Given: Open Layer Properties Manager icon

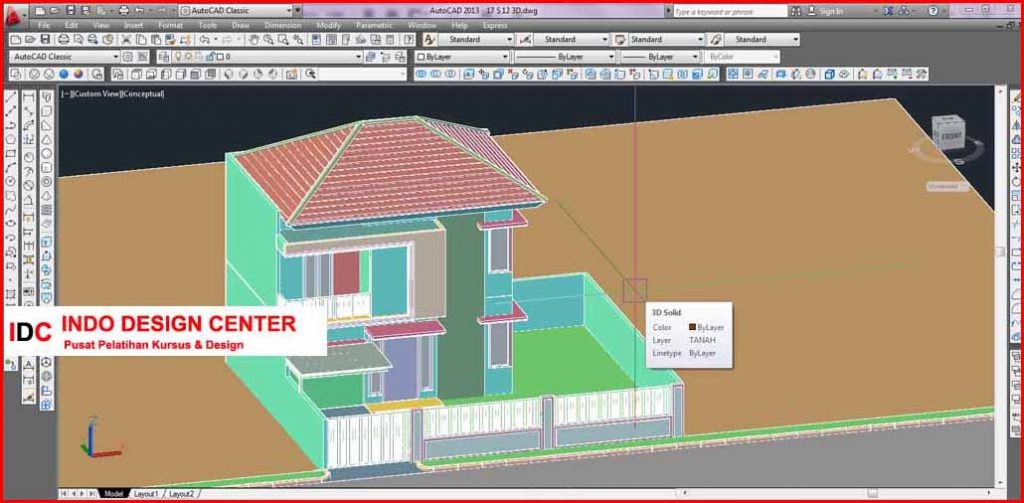Looking at the screenshot, I should [x=163, y=57].
